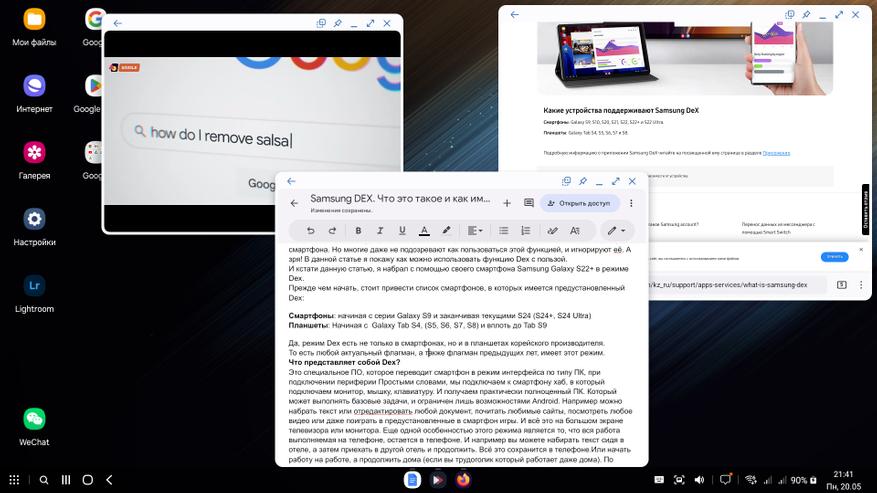The image size is (877, 493).
Task: Open Галерея desktop app
Action: point(34,160)
